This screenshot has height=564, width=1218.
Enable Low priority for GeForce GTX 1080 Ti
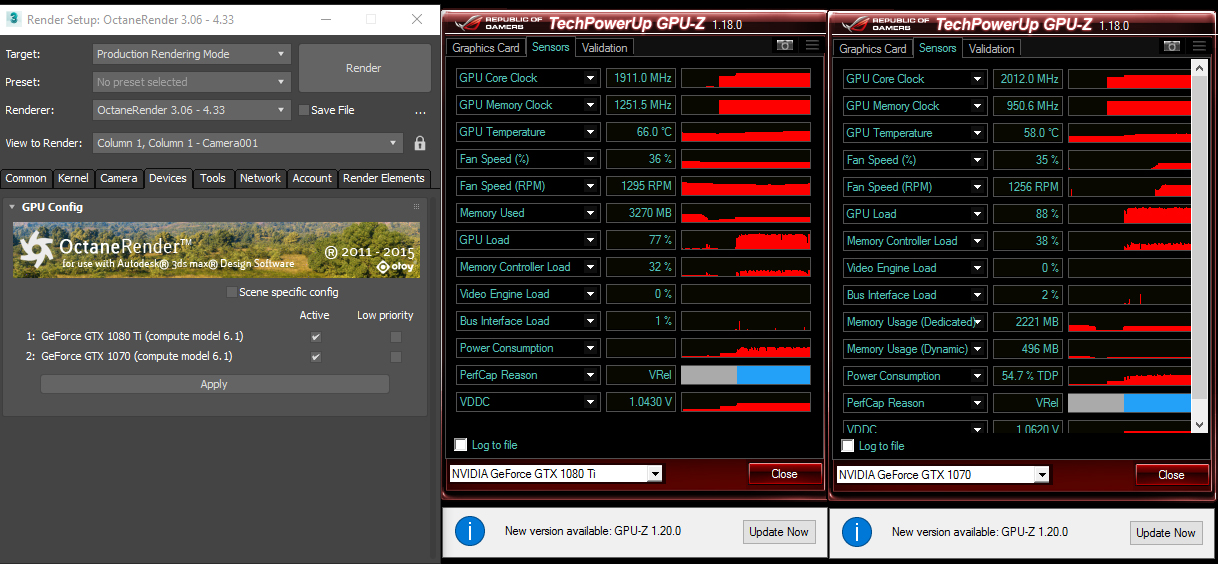[396, 337]
